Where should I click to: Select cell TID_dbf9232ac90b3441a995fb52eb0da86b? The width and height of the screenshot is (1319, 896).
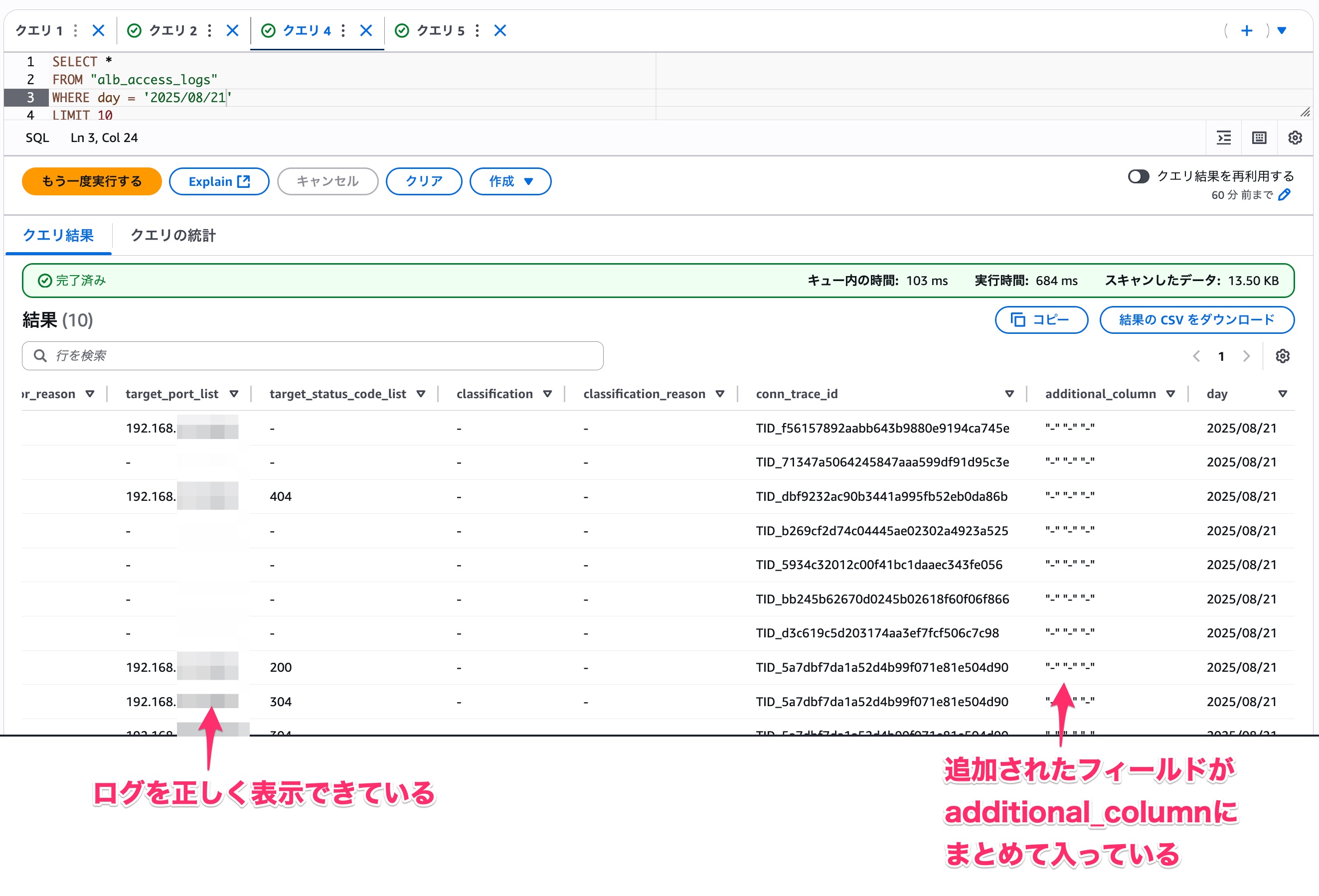pyautogui.click(x=881, y=496)
